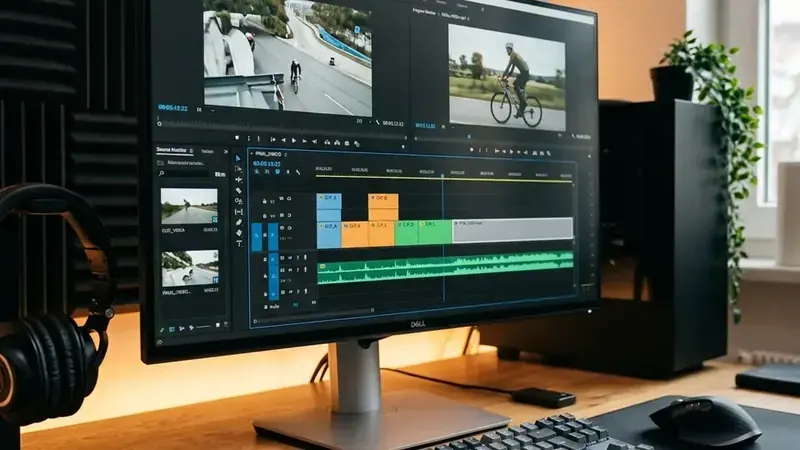Screen dimensions: 800x450
Task: Click the Insert button in Source Monitor
Action: coord(327,142)
